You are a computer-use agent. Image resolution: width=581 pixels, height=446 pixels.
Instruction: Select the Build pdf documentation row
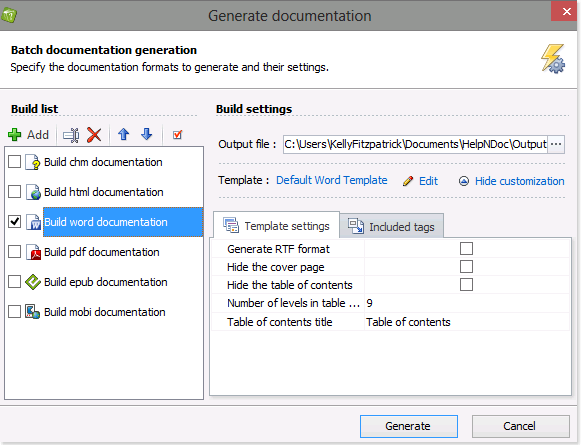(103, 252)
